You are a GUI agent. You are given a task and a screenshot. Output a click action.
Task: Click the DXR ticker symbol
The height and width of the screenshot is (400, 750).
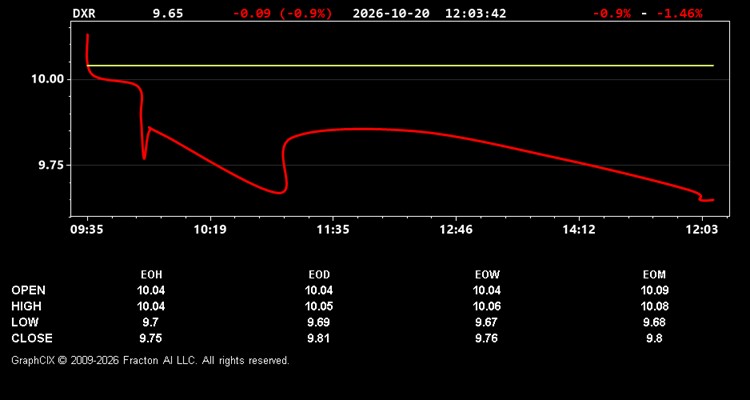click(84, 13)
